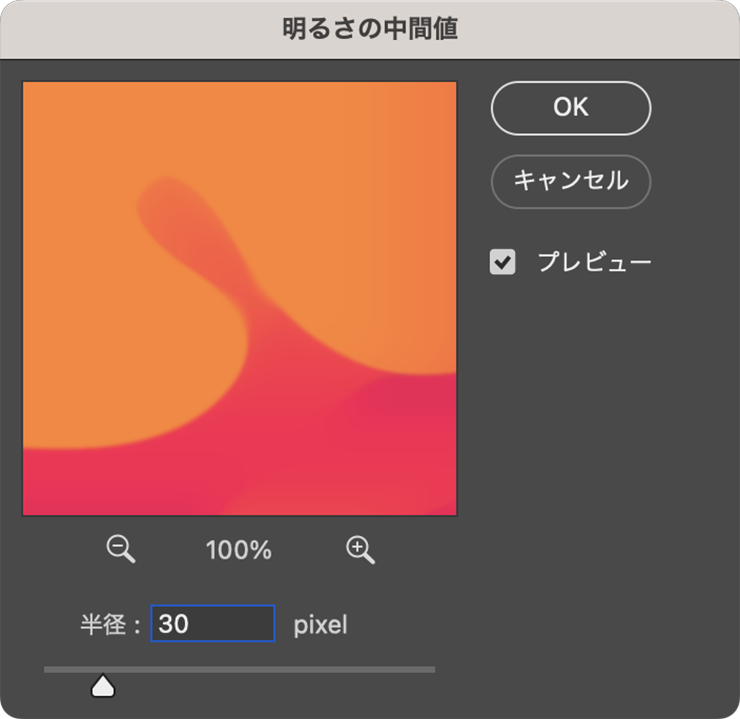This screenshot has width=740, height=719.
Task: Zoom out the filter preview
Action: pyautogui.click(x=120, y=548)
